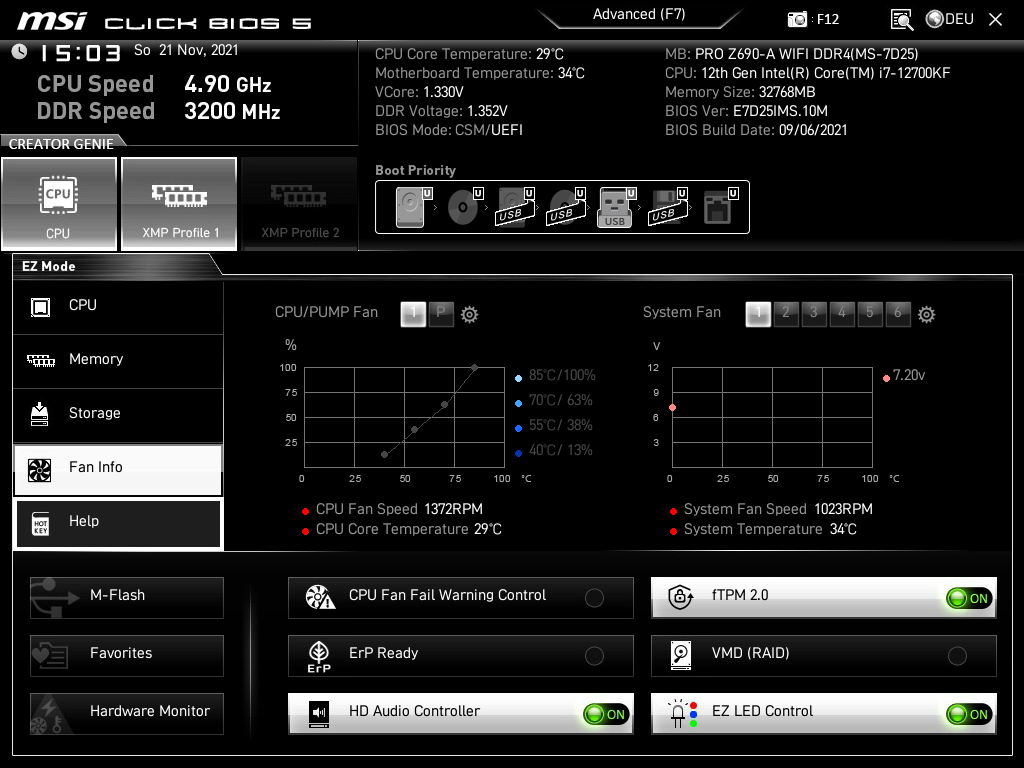Select System Fan 3 button
The height and width of the screenshot is (768, 1024).
(814, 313)
